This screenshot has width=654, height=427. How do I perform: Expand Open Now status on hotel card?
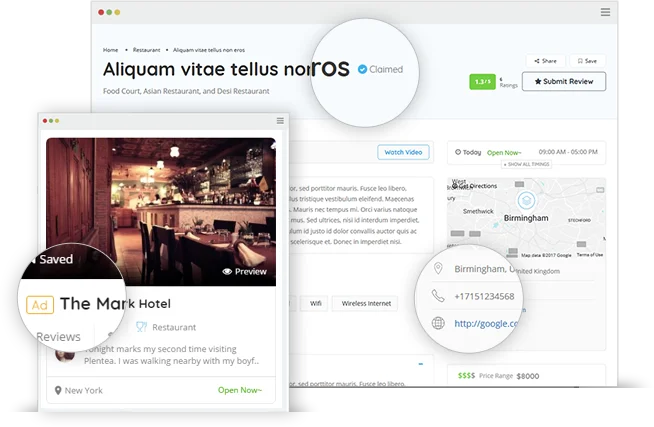(240, 390)
